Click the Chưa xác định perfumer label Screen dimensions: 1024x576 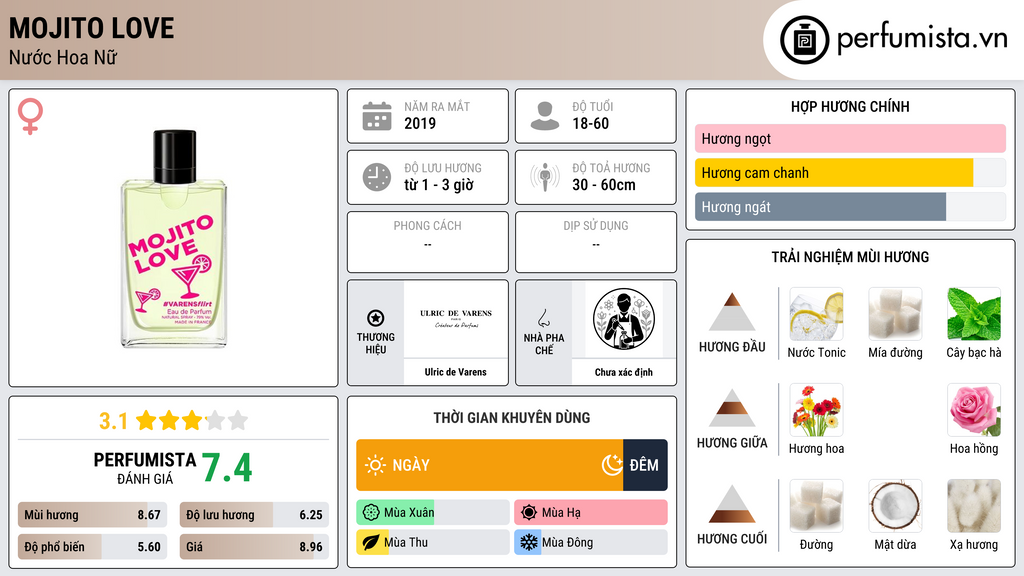click(624, 372)
